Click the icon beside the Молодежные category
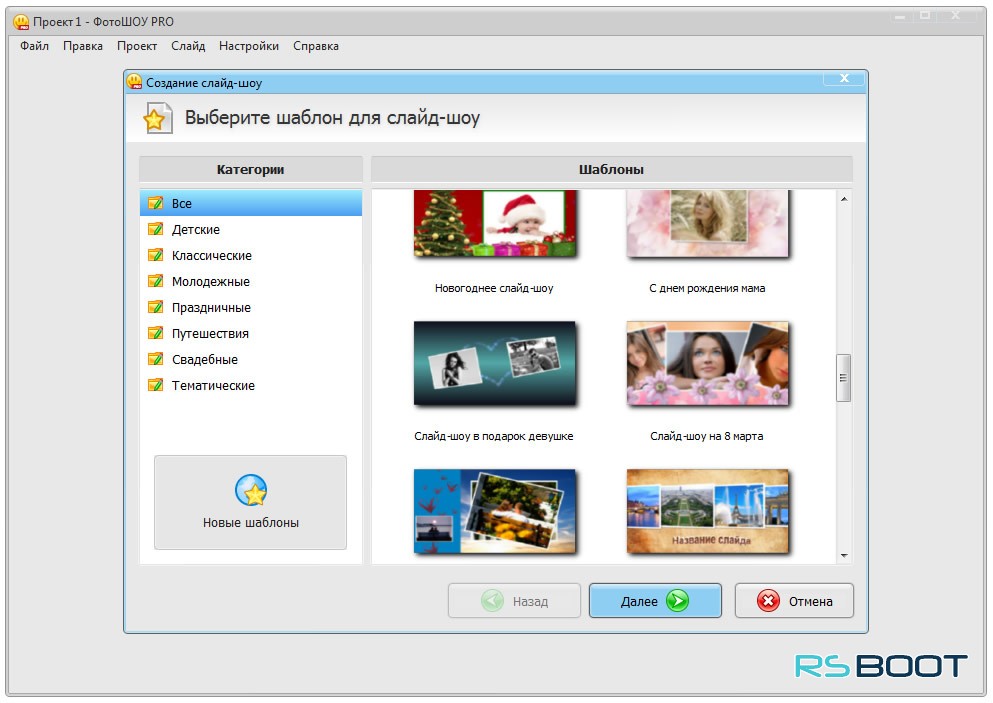This screenshot has height=703, width=993. [x=155, y=281]
